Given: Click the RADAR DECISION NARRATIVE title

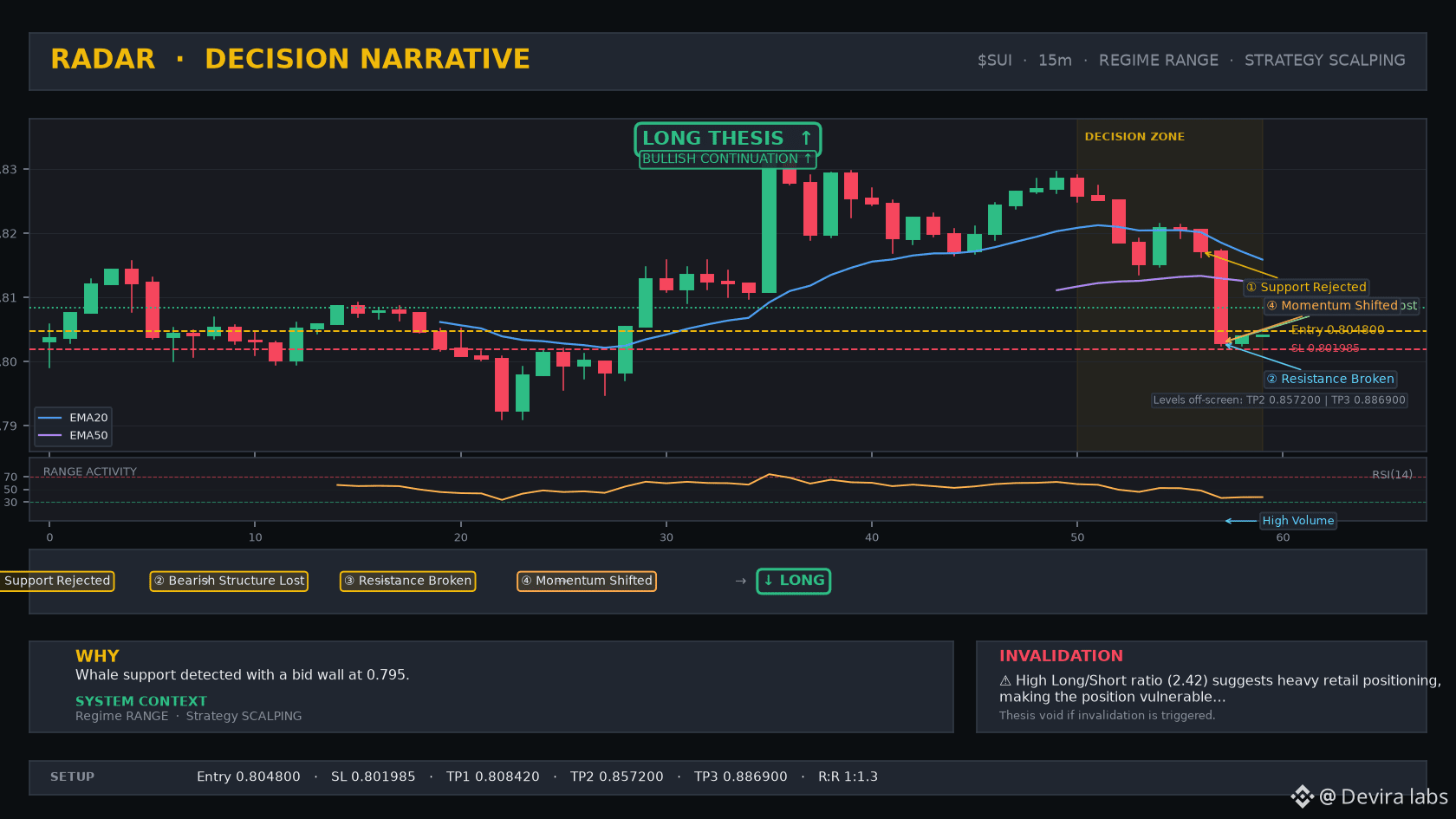Looking at the screenshot, I should pos(290,59).
